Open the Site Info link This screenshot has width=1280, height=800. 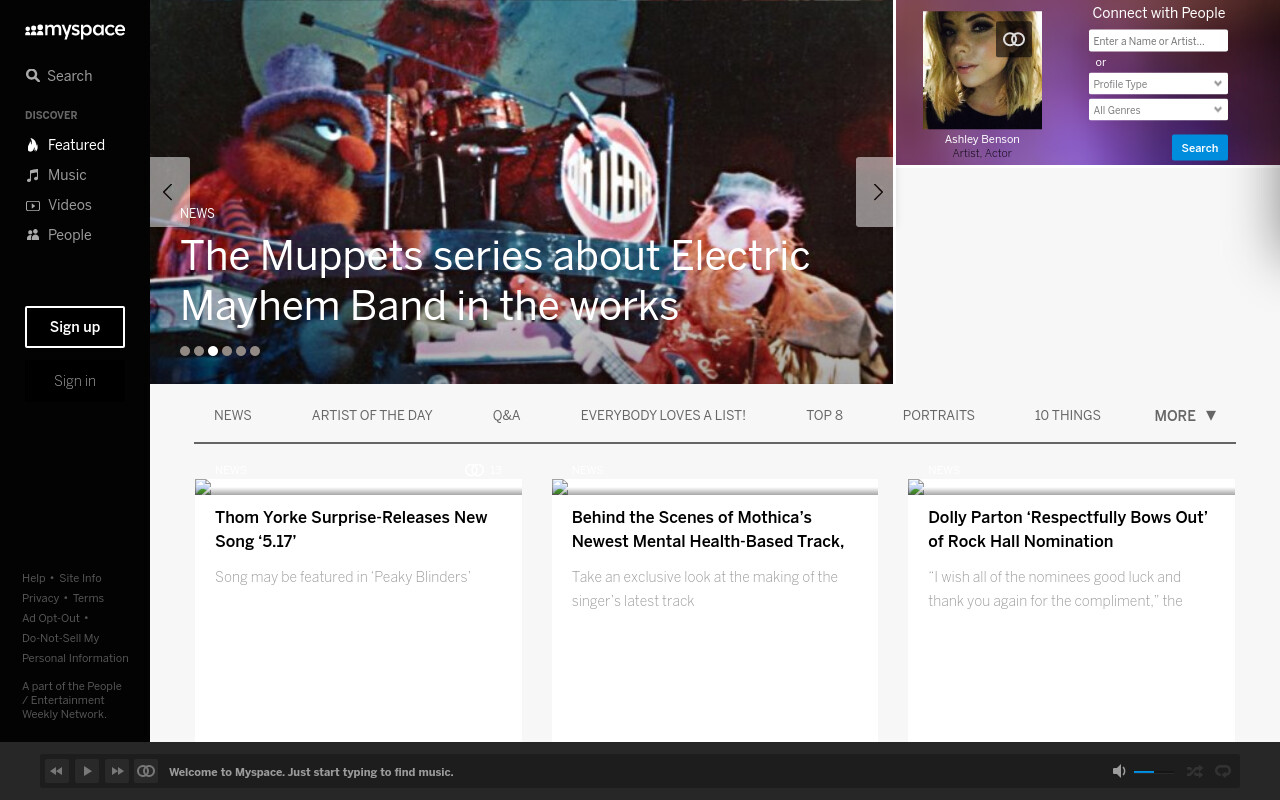point(80,578)
